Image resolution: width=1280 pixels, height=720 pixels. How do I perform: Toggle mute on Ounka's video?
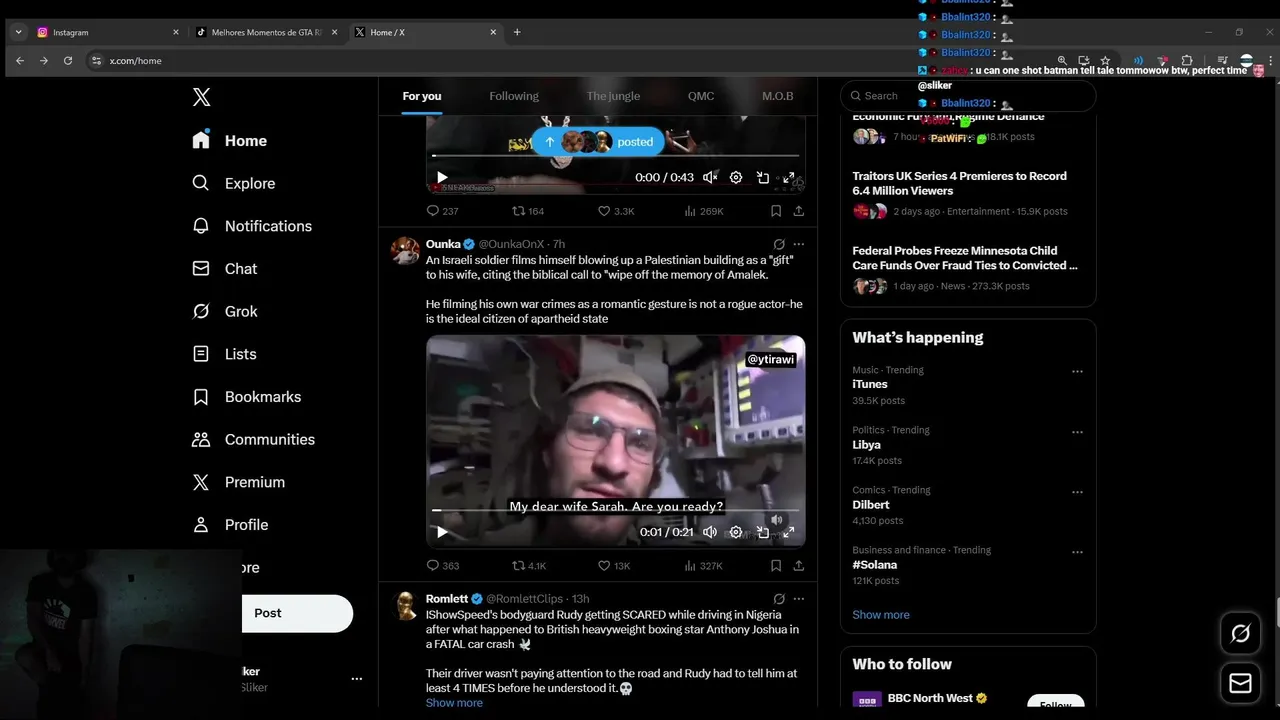(x=710, y=532)
